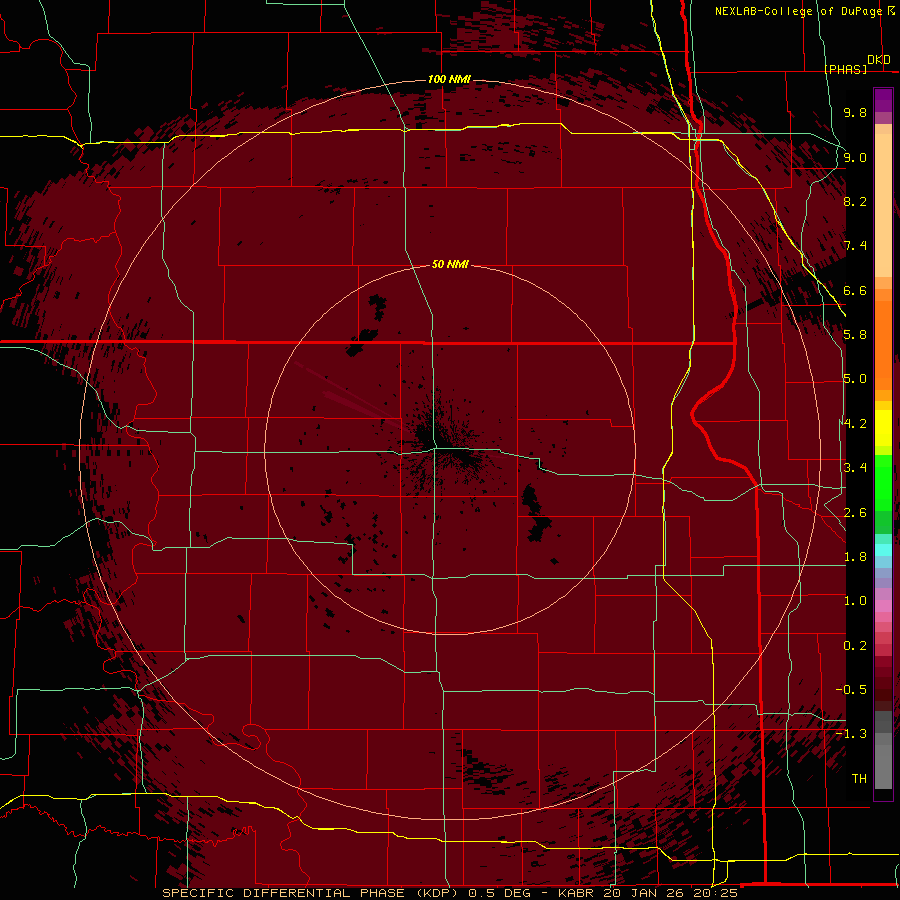Click the 1.0 legend value

click(855, 601)
